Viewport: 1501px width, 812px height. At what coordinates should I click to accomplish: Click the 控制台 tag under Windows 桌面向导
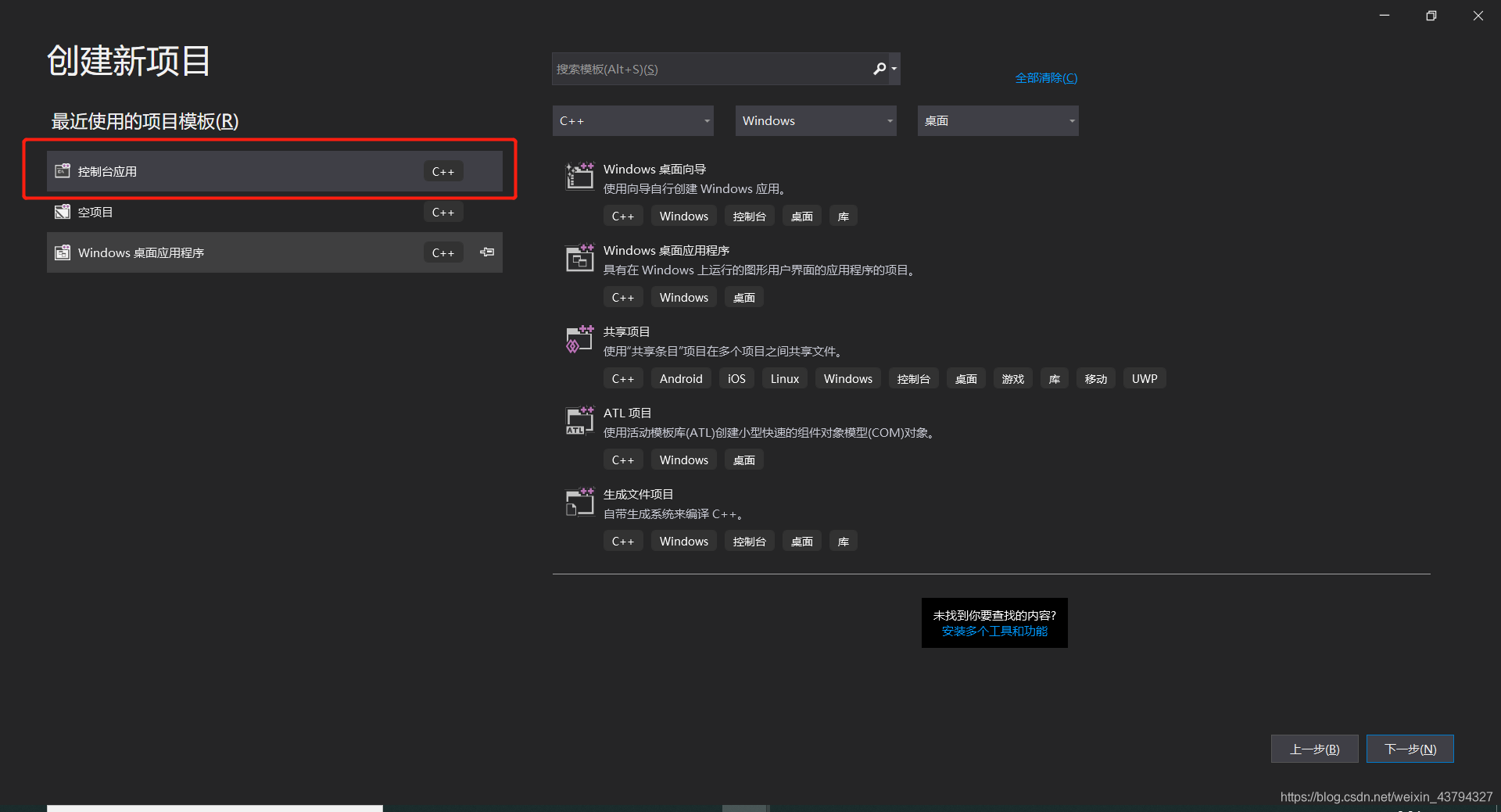click(750, 216)
